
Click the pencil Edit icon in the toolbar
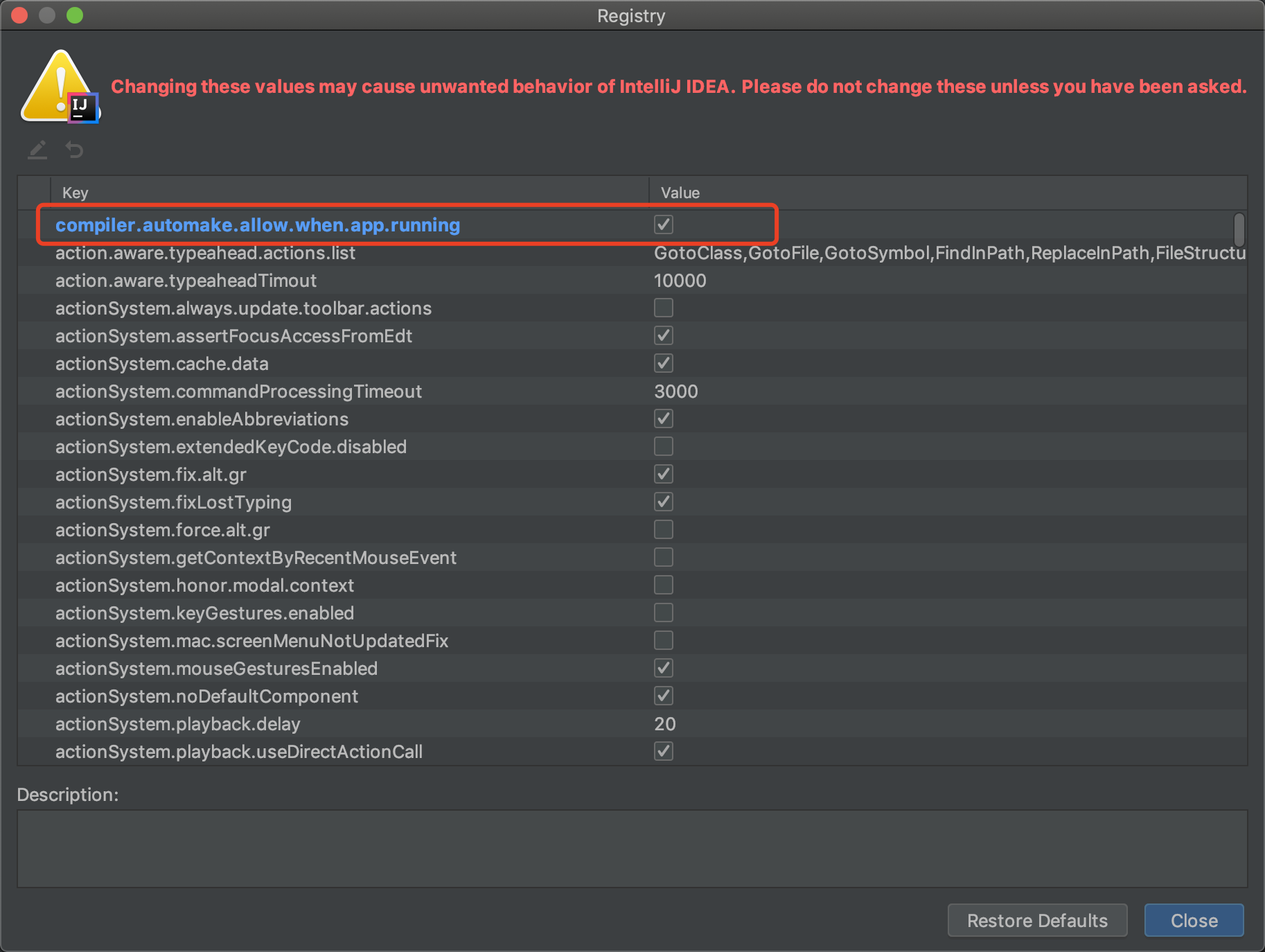point(37,150)
